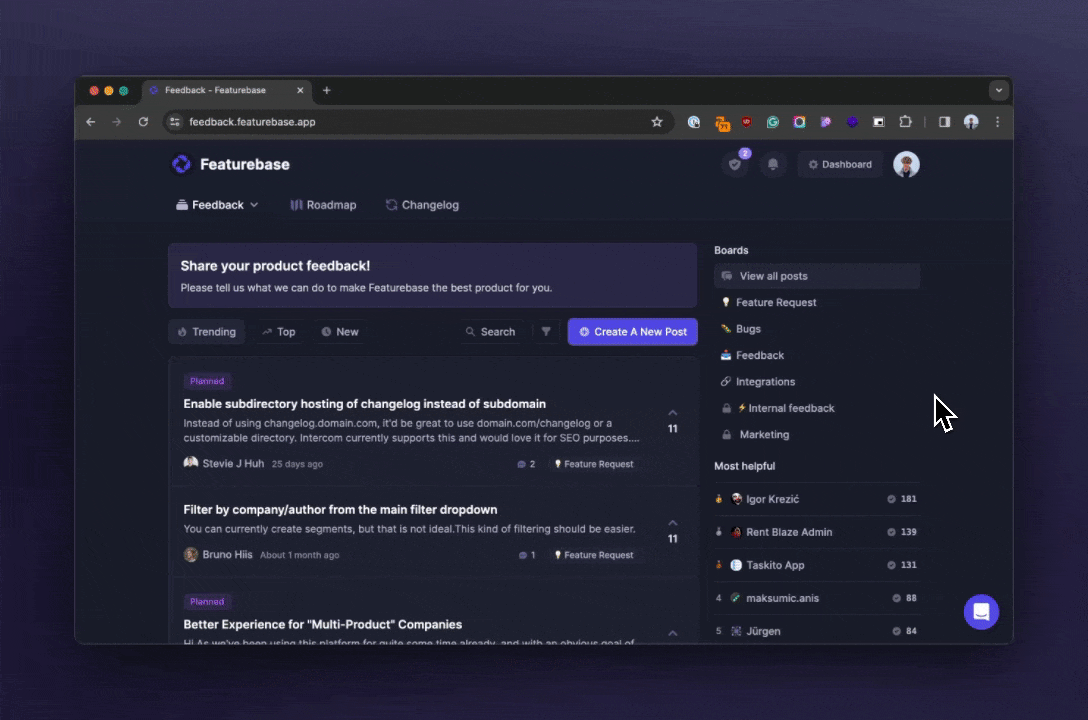This screenshot has height=720, width=1088.
Task: Open the Dashboard button
Action: [840, 164]
